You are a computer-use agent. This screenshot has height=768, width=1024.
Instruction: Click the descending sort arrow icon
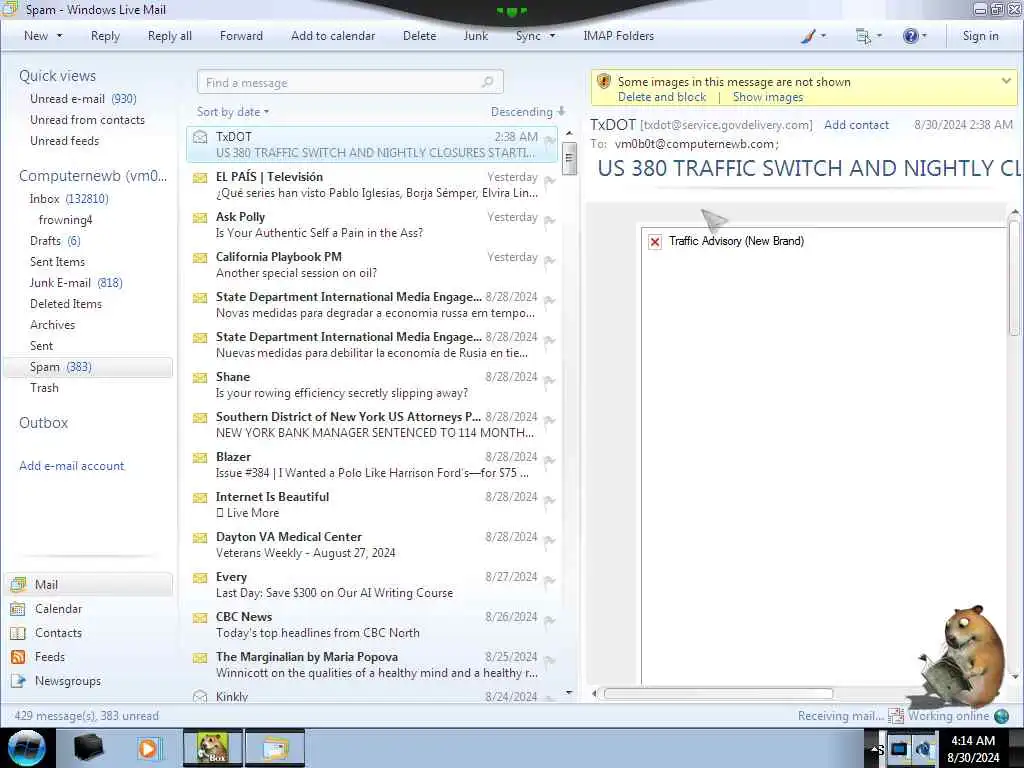click(x=561, y=112)
